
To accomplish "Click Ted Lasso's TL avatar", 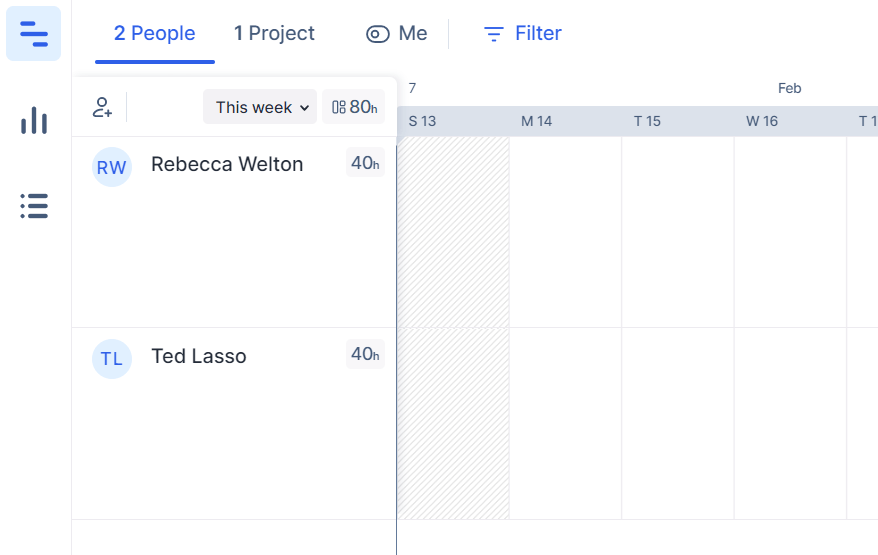I will coord(111,358).
